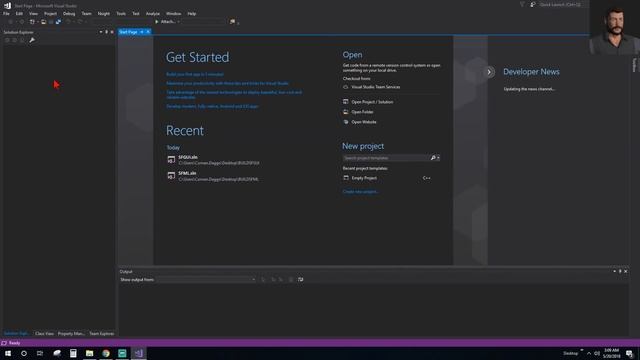Click the SFGUI.sln solution file icon
Screen dimensions: 640x360
point(171,160)
